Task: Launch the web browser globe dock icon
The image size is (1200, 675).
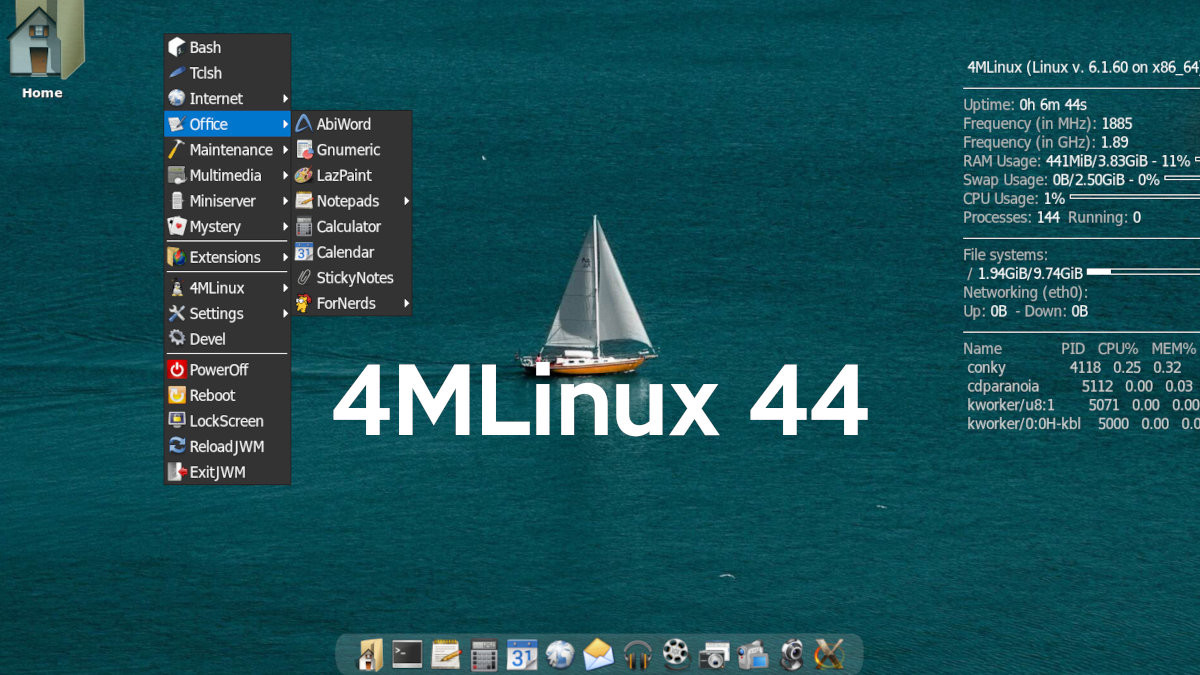Action: (560, 655)
